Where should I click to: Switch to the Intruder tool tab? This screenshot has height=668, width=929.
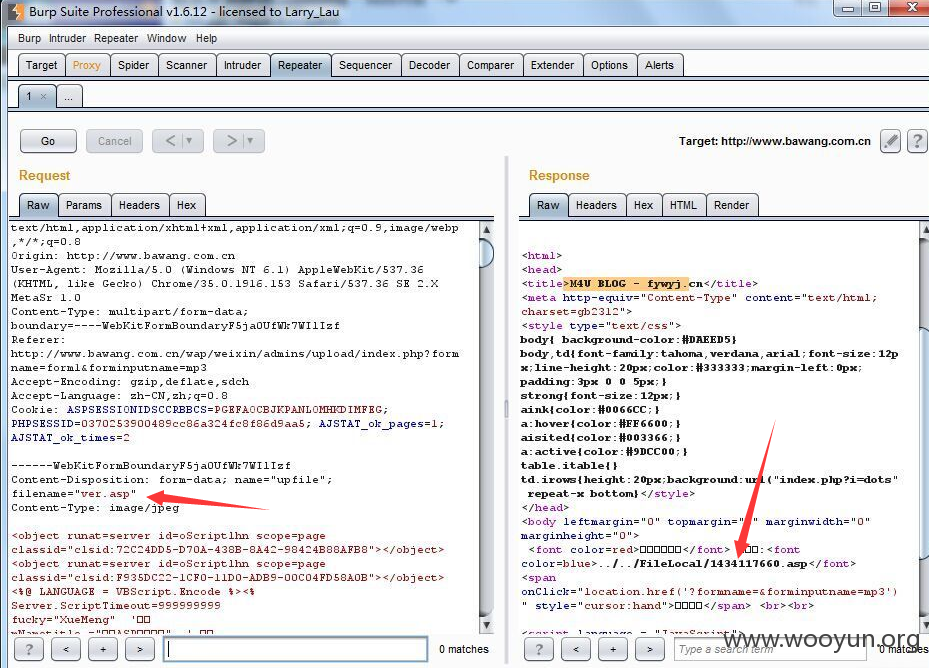[242, 65]
